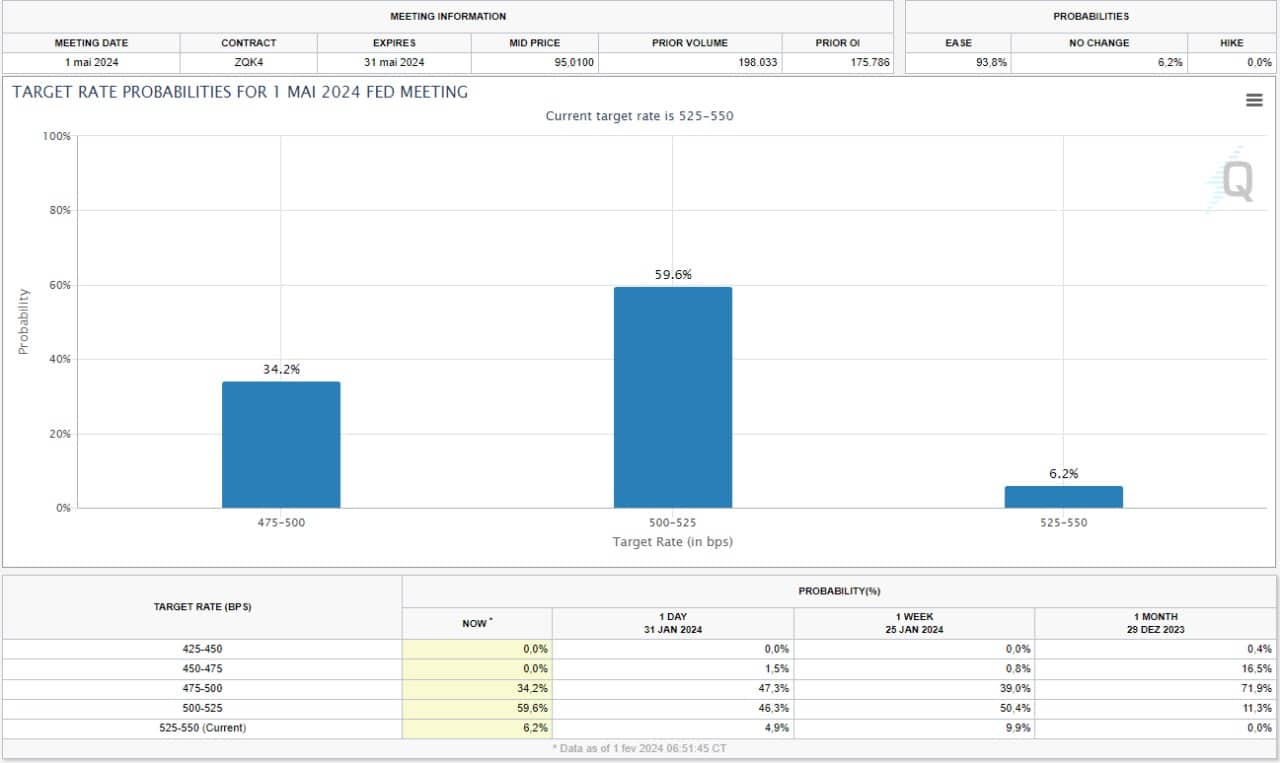Select the 47,3% one-day cell
The image size is (1280, 763).
point(673,689)
